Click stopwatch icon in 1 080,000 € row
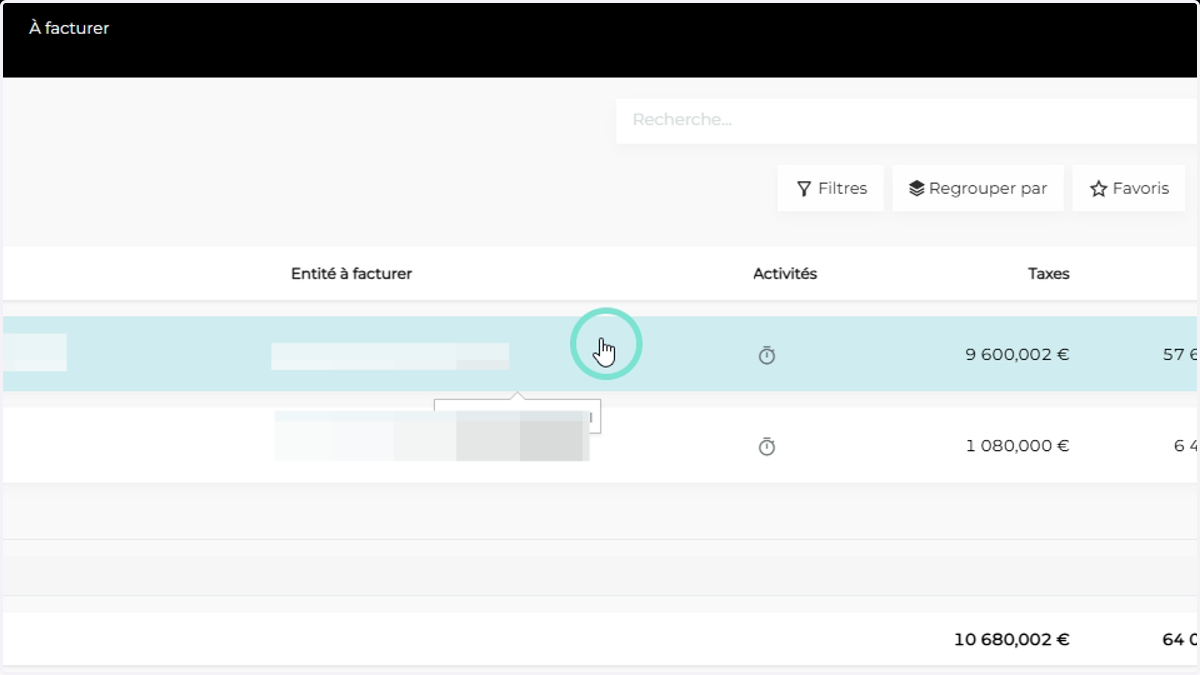Viewport: 1200px width, 675px height. 767,446
